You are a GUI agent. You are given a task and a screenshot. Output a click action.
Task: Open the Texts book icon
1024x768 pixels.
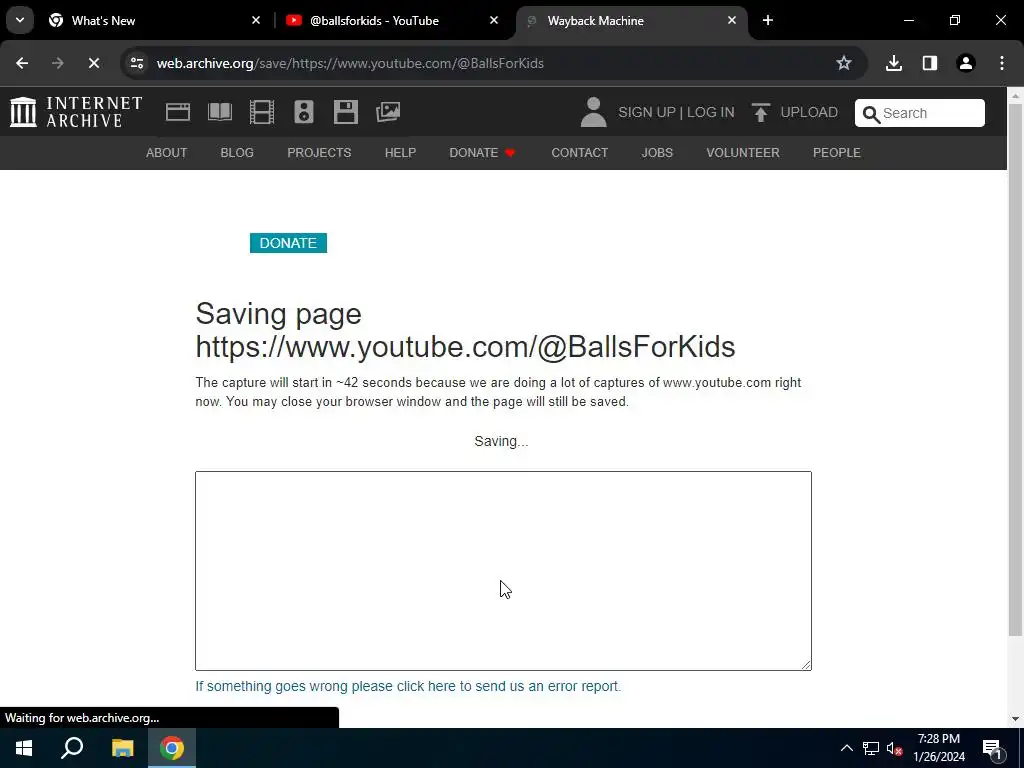(x=219, y=112)
